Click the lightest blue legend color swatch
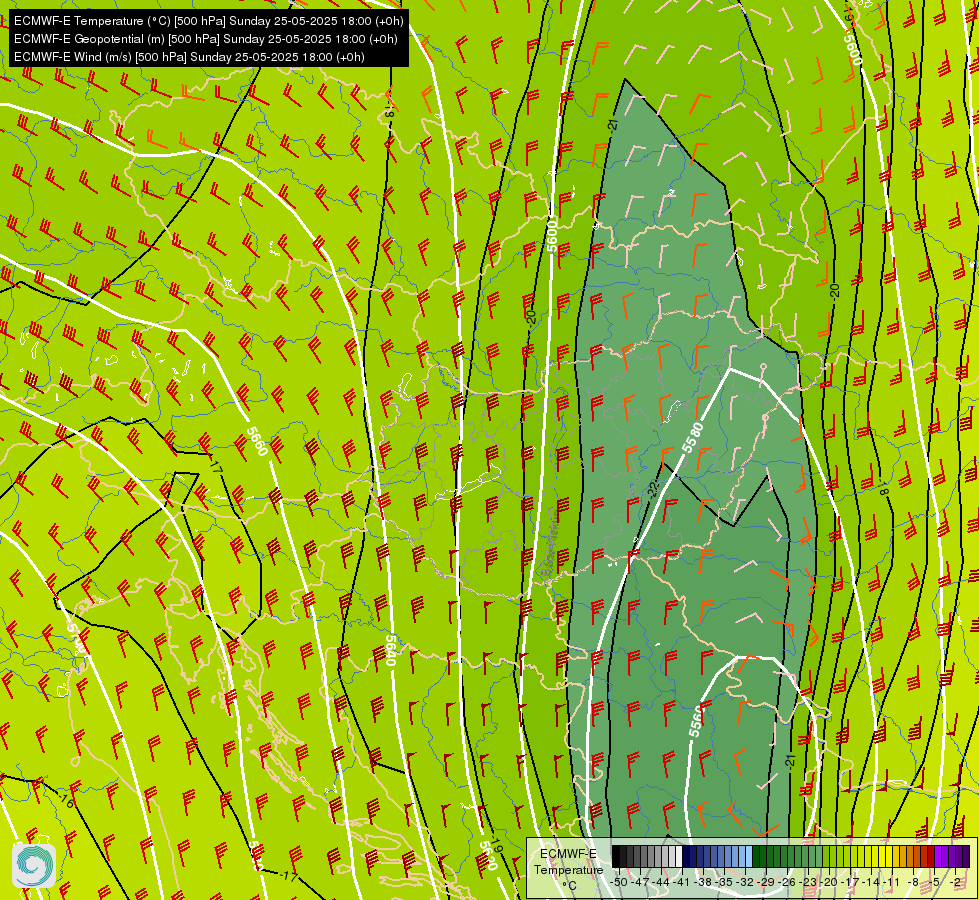The height and width of the screenshot is (900, 979). 749,856
